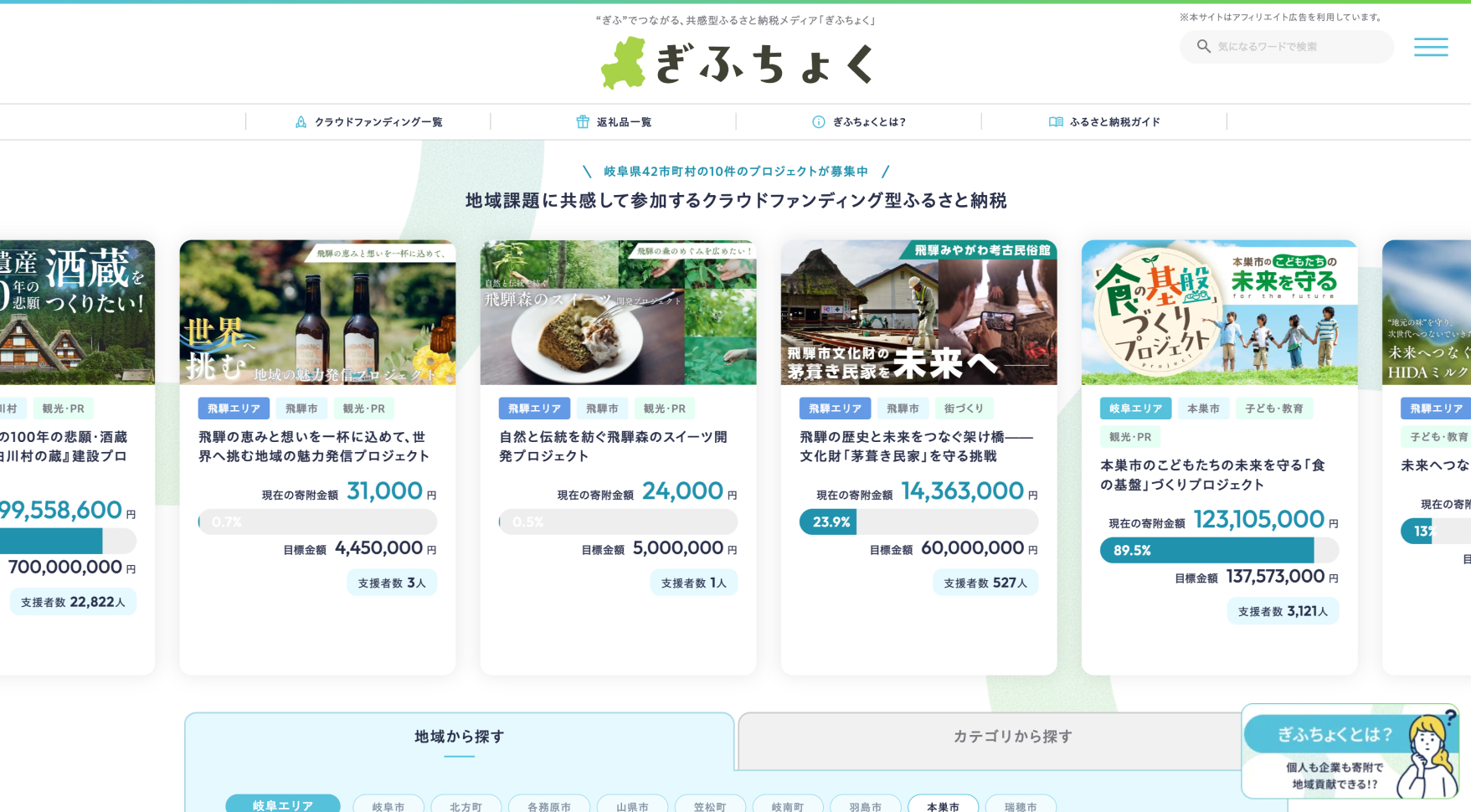Click the rocket icon beside クラウドファンディング一覧
Image resolution: width=1471 pixels, height=812 pixels.
click(x=301, y=121)
